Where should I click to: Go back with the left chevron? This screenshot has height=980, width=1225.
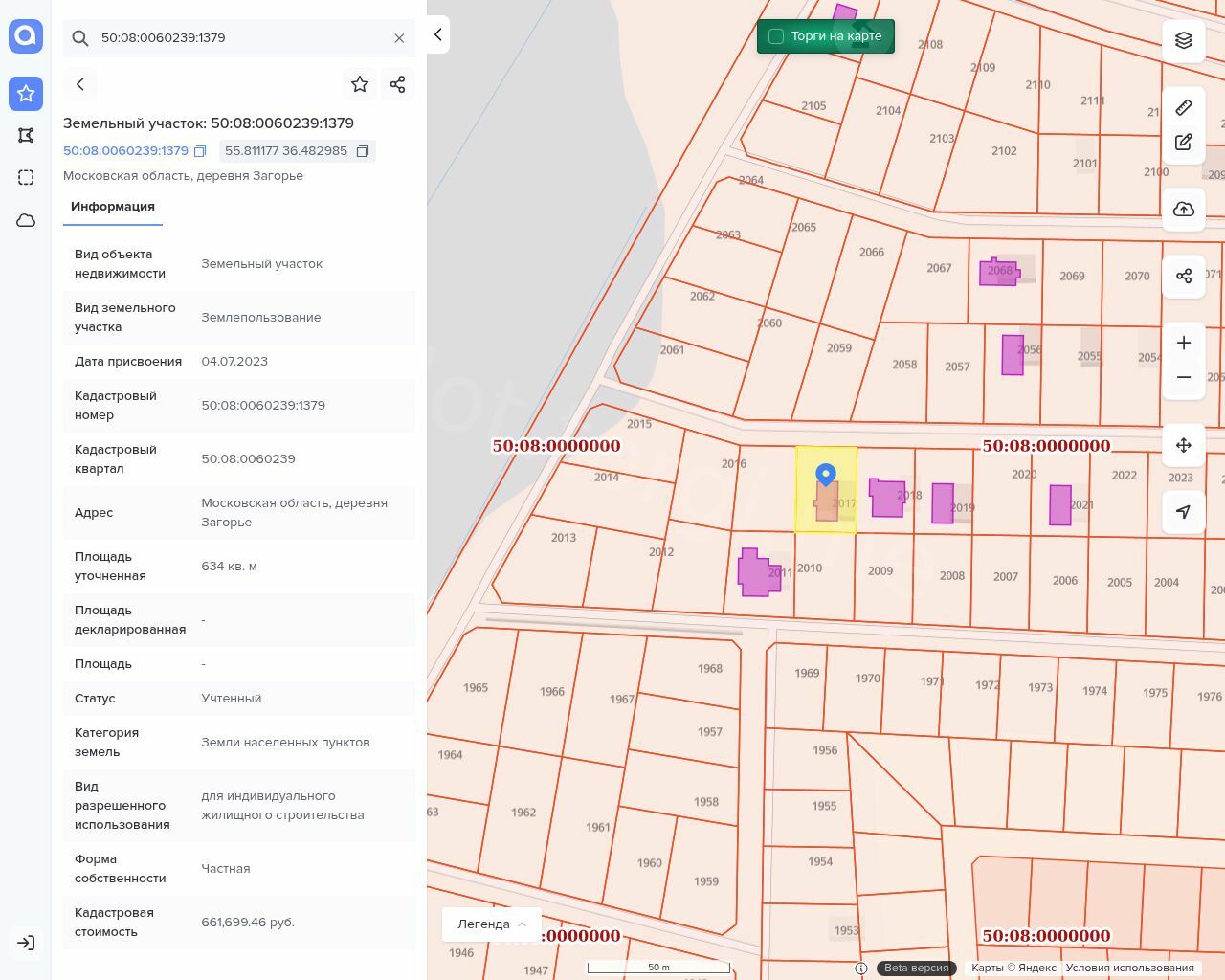tap(80, 84)
